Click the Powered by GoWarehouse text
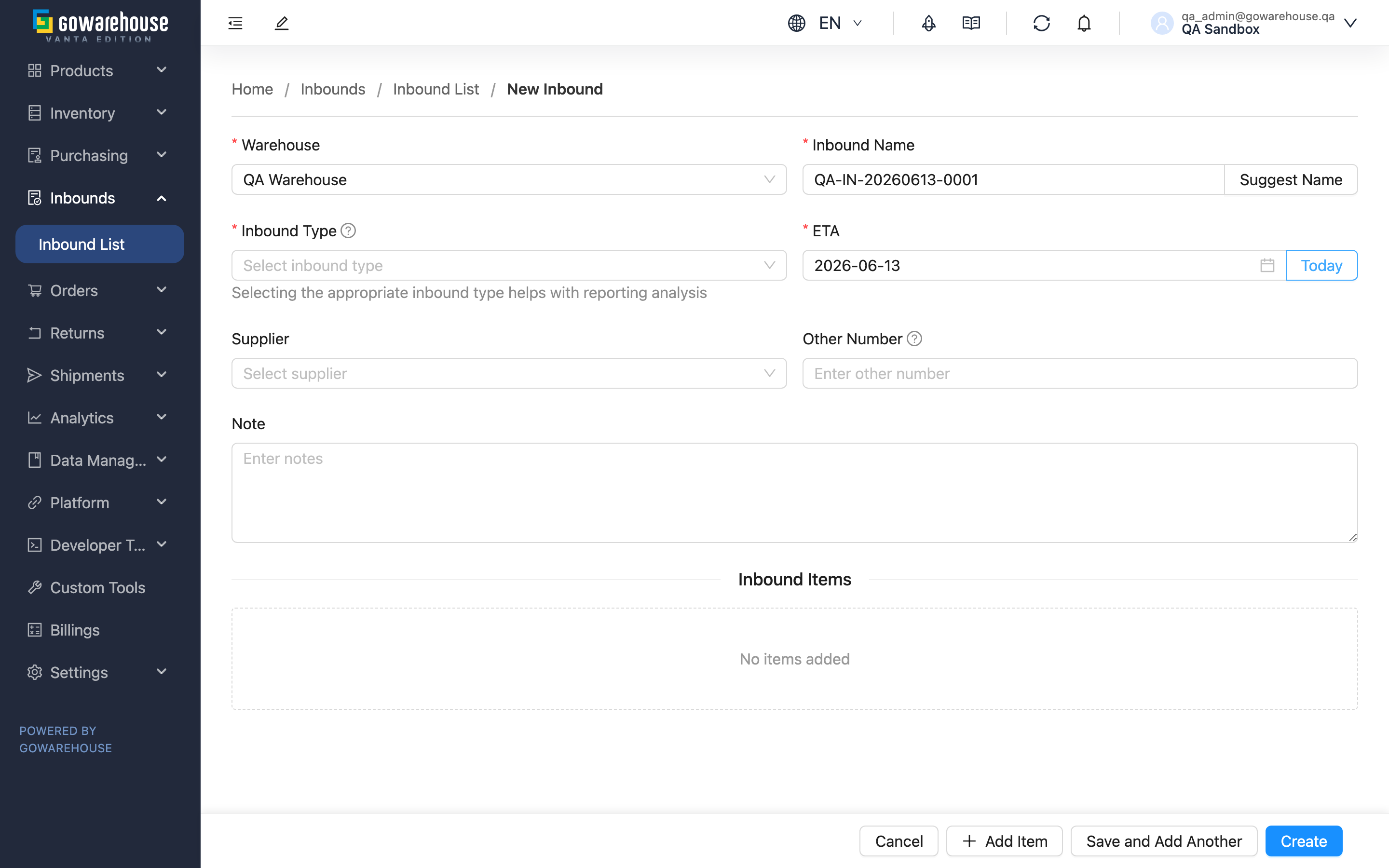Viewport: 1389px width, 868px height. point(66,739)
